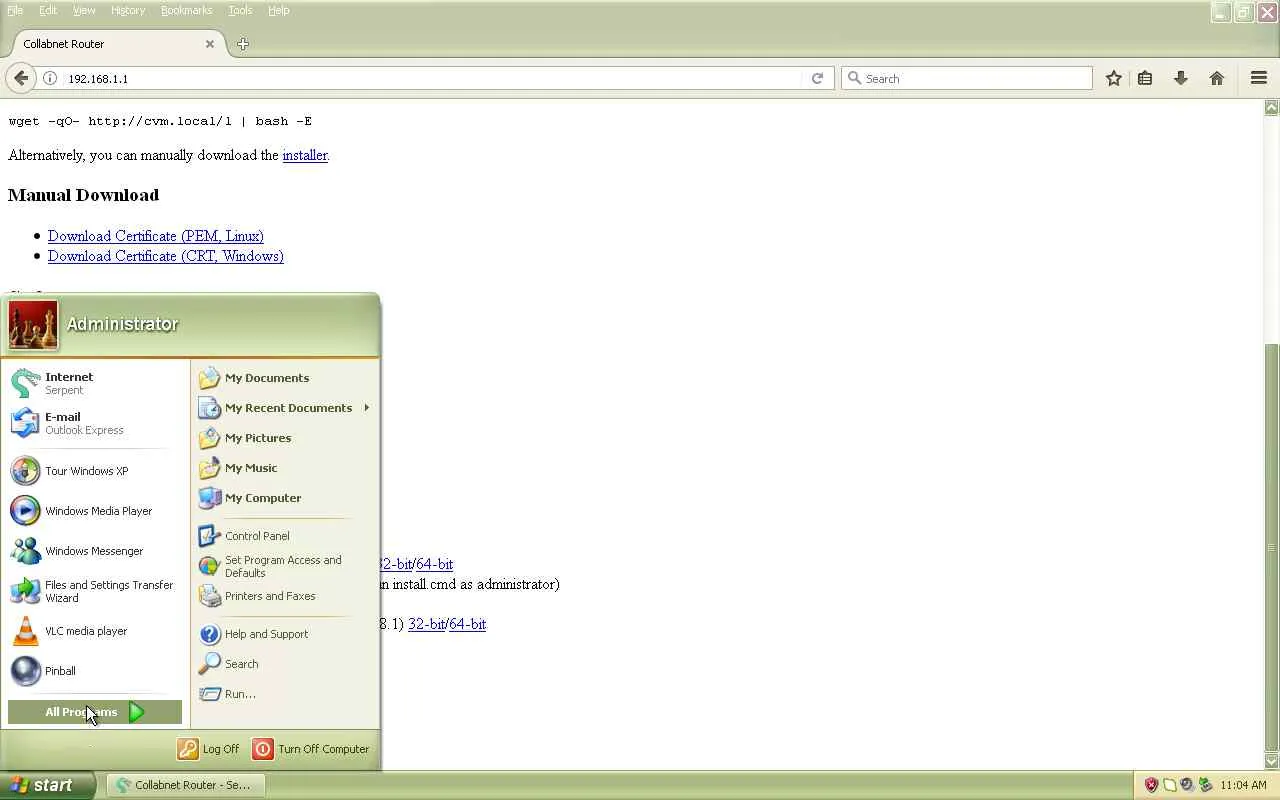This screenshot has height=800, width=1280.
Task: Open Files and Settings Transfer Wizard
Action: (x=95, y=591)
